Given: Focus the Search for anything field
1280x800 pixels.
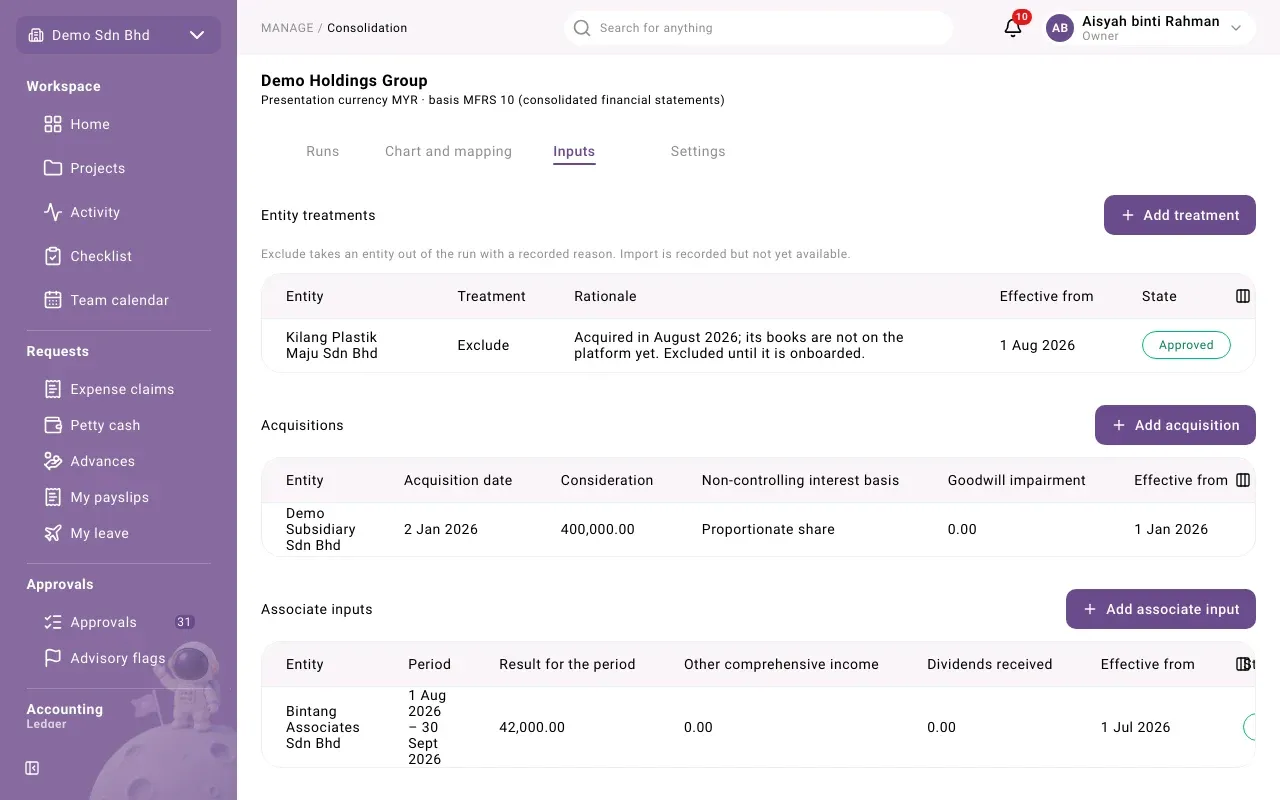Looking at the screenshot, I should click(758, 28).
